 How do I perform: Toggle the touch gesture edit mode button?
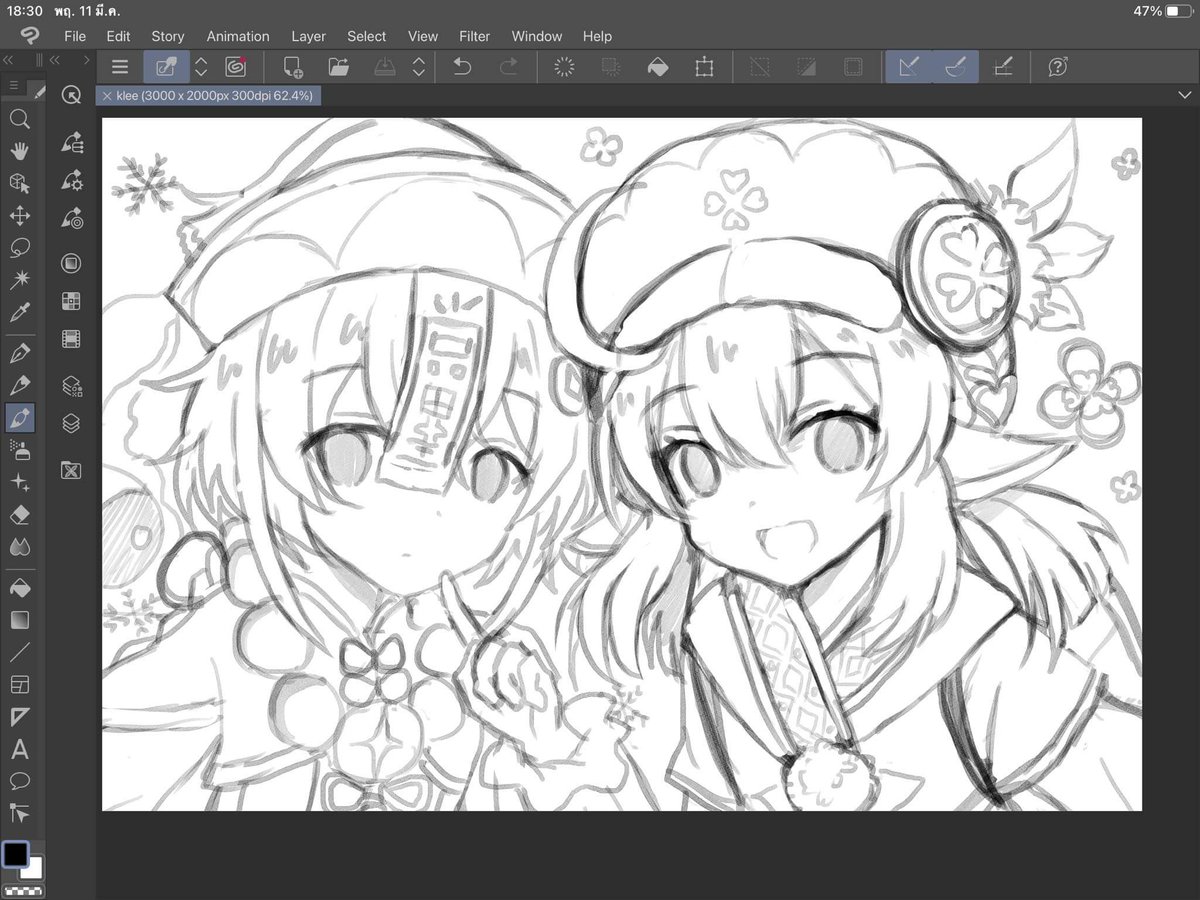pos(166,67)
